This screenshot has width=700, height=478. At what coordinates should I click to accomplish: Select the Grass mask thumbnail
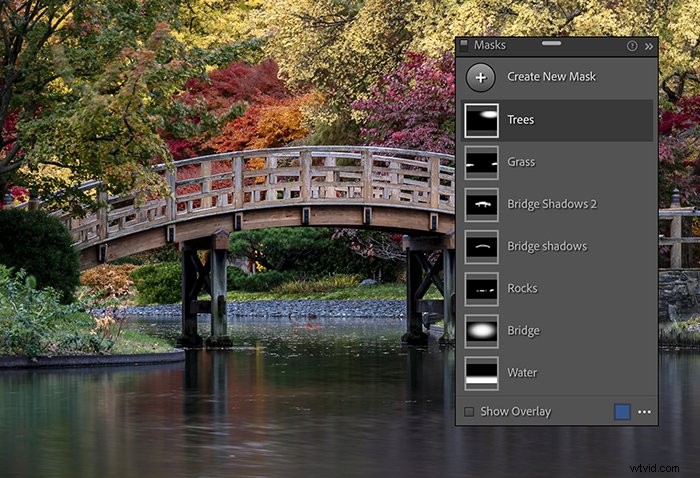(481, 163)
